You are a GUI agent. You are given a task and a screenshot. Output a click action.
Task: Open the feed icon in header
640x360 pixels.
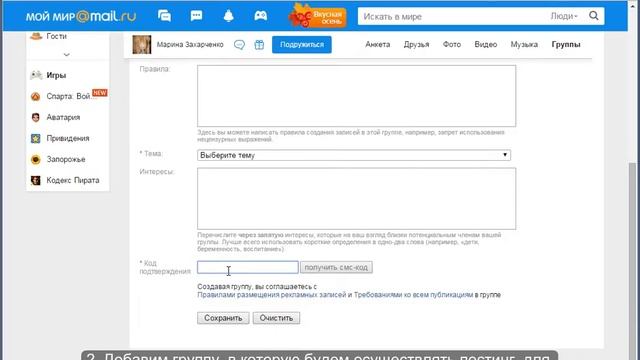(x=164, y=16)
